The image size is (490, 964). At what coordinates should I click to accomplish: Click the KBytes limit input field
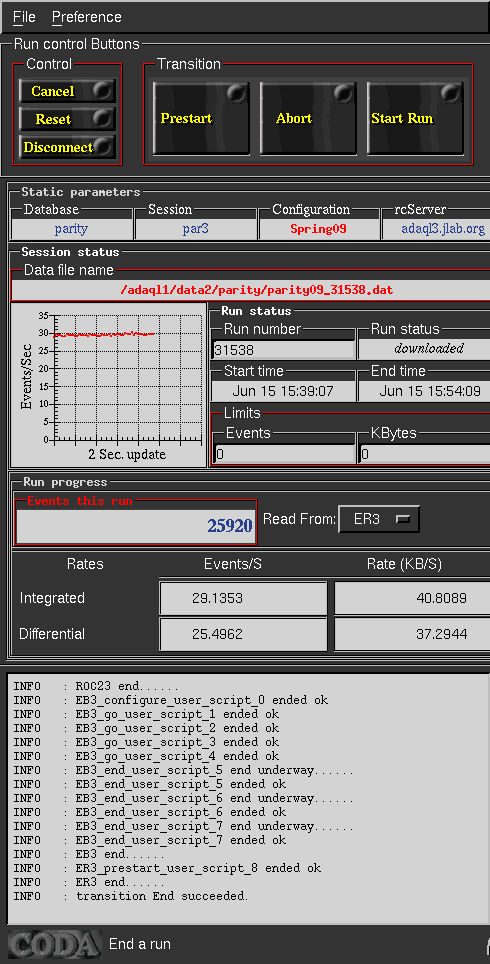tap(424, 454)
